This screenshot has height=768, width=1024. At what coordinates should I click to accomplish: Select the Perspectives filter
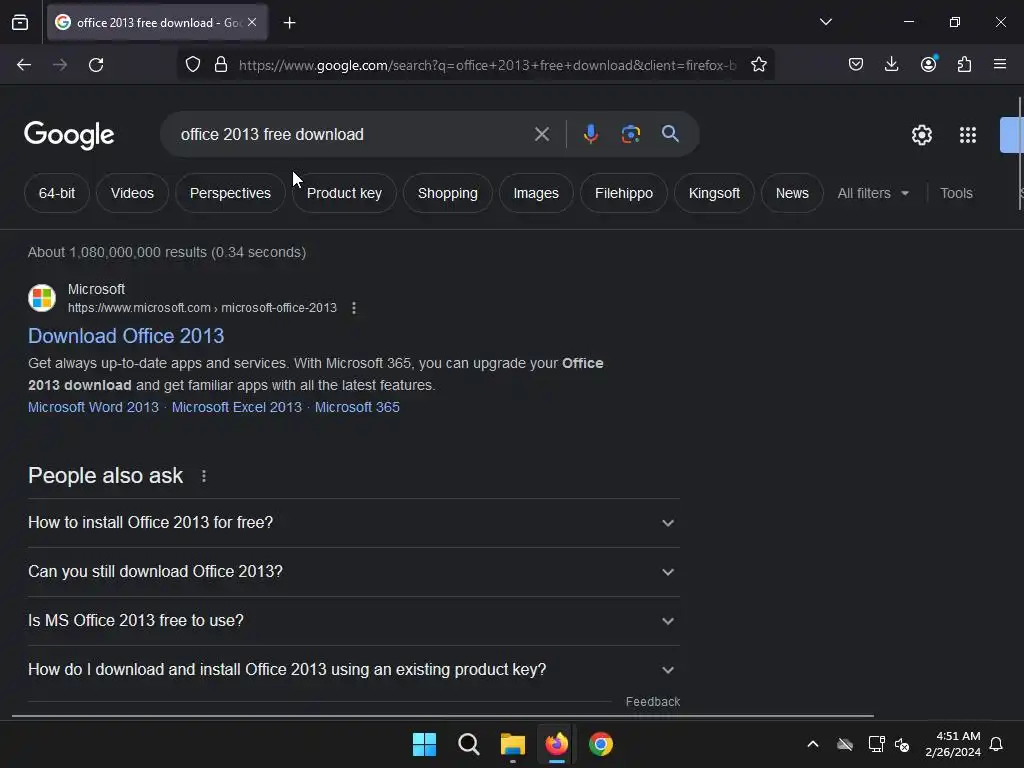[x=230, y=193]
